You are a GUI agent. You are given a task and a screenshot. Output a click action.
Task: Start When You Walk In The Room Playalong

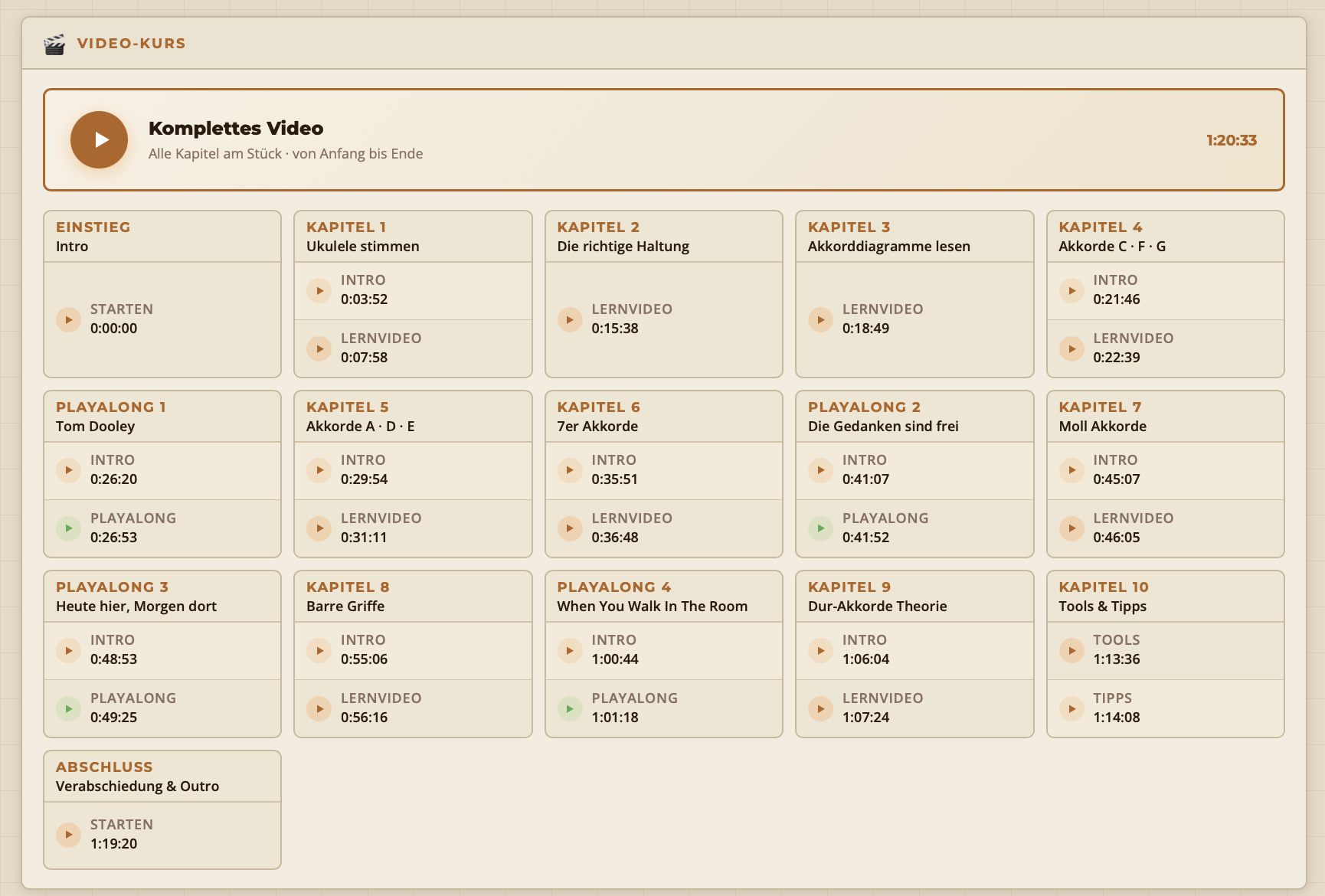coord(570,708)
